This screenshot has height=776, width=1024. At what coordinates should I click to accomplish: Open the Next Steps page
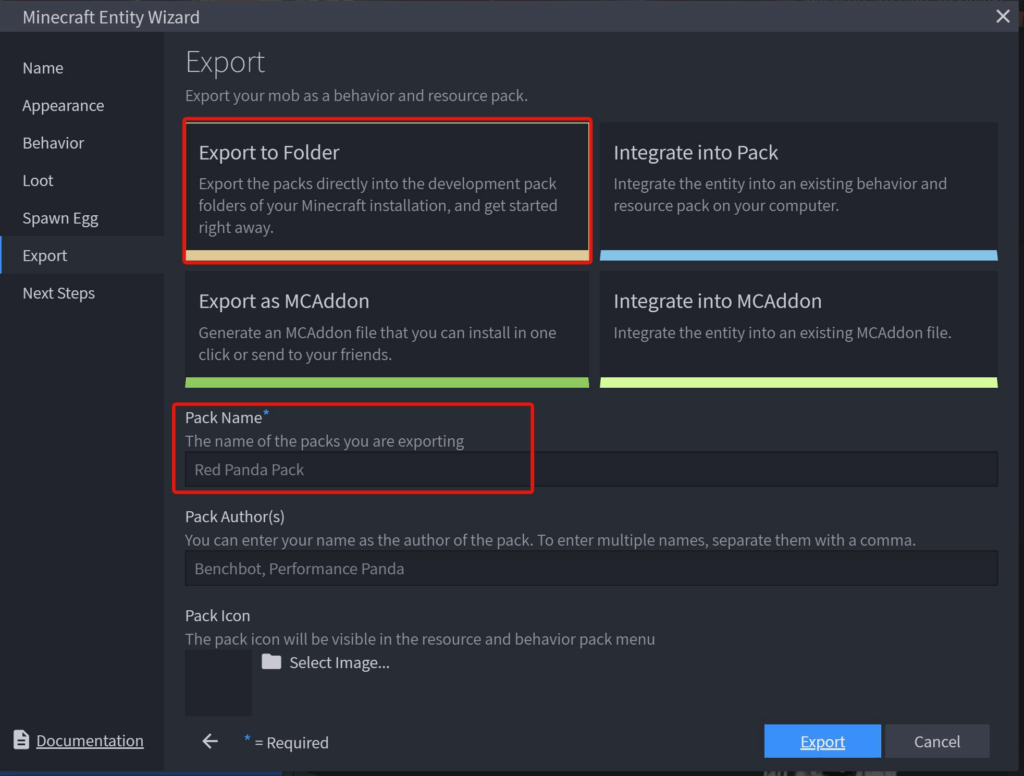(x=58, y=293)
